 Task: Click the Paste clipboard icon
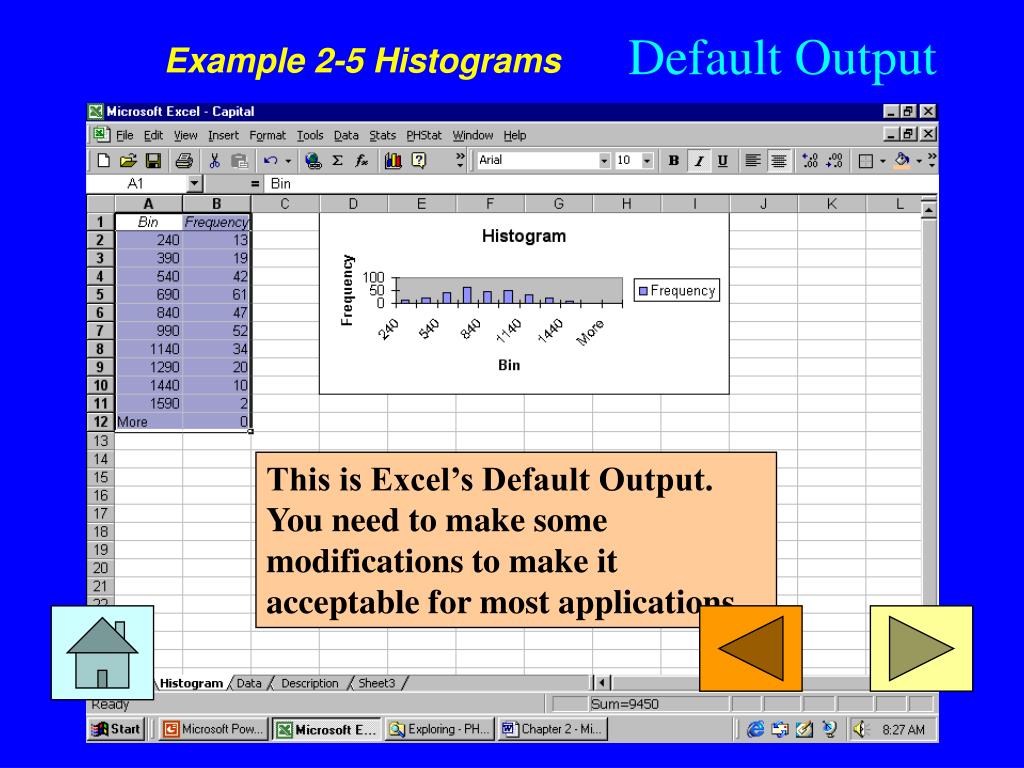pyautogui.click(x=240, y=160)
